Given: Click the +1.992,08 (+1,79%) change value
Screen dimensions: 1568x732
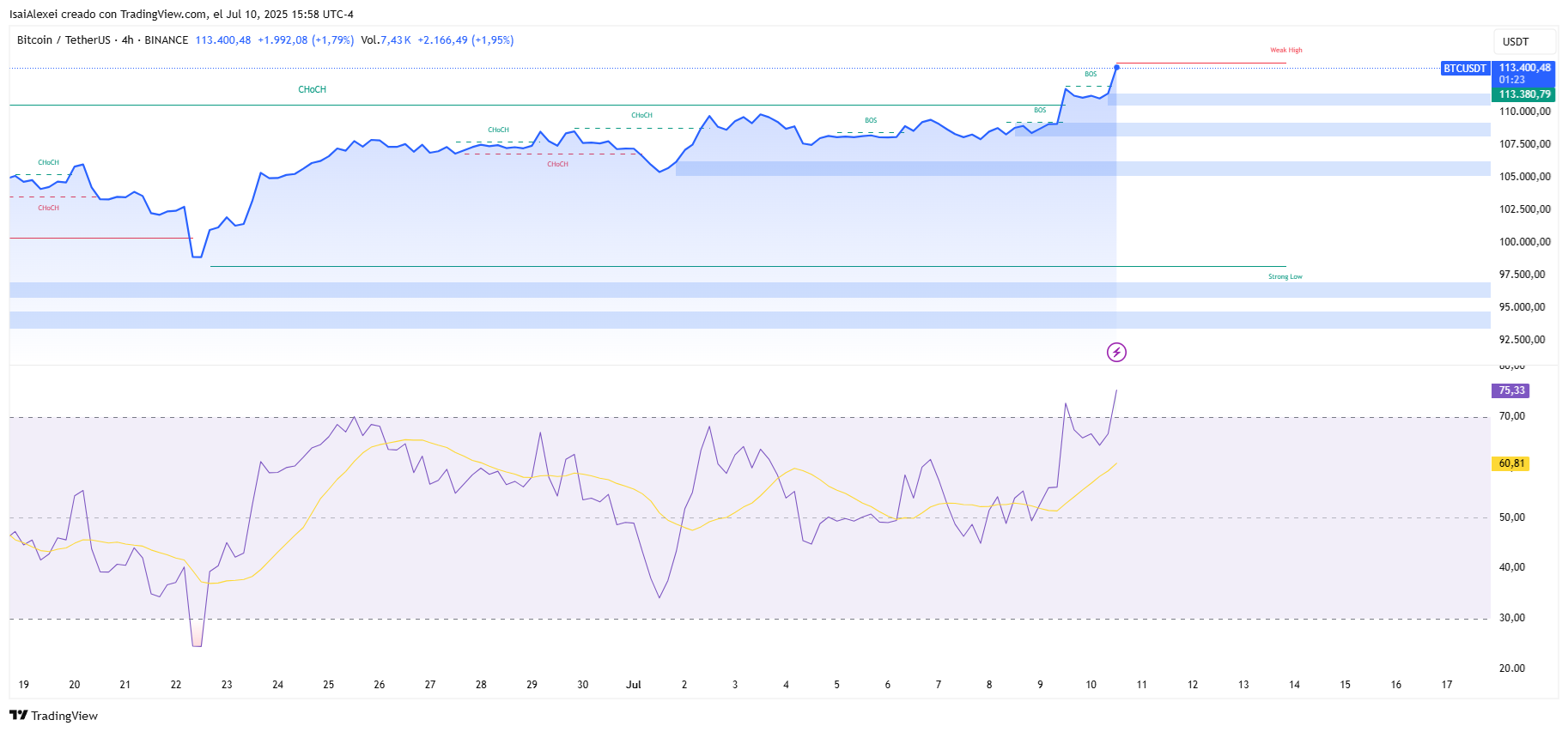Looking at the screenshot, I should tap(306, 40).
